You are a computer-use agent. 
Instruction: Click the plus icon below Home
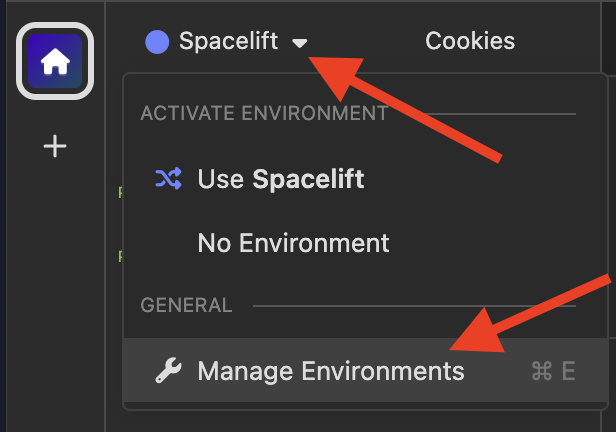pos(55,147)
